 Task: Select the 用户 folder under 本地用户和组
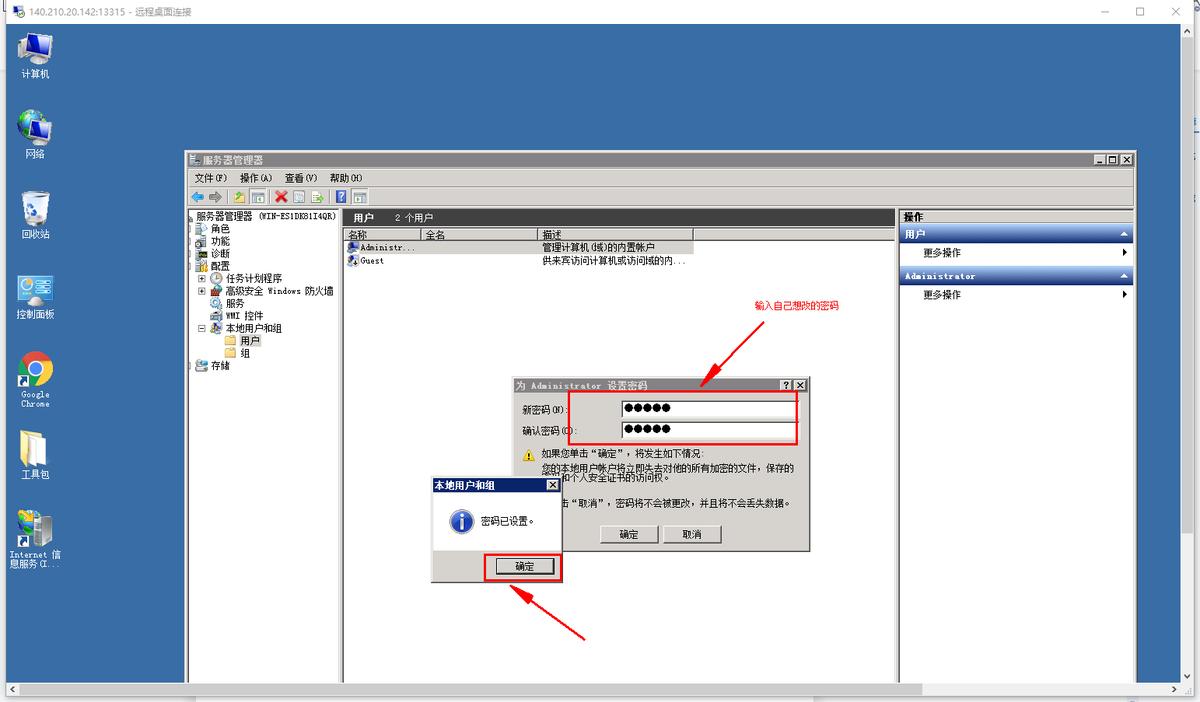coord(250,341)
